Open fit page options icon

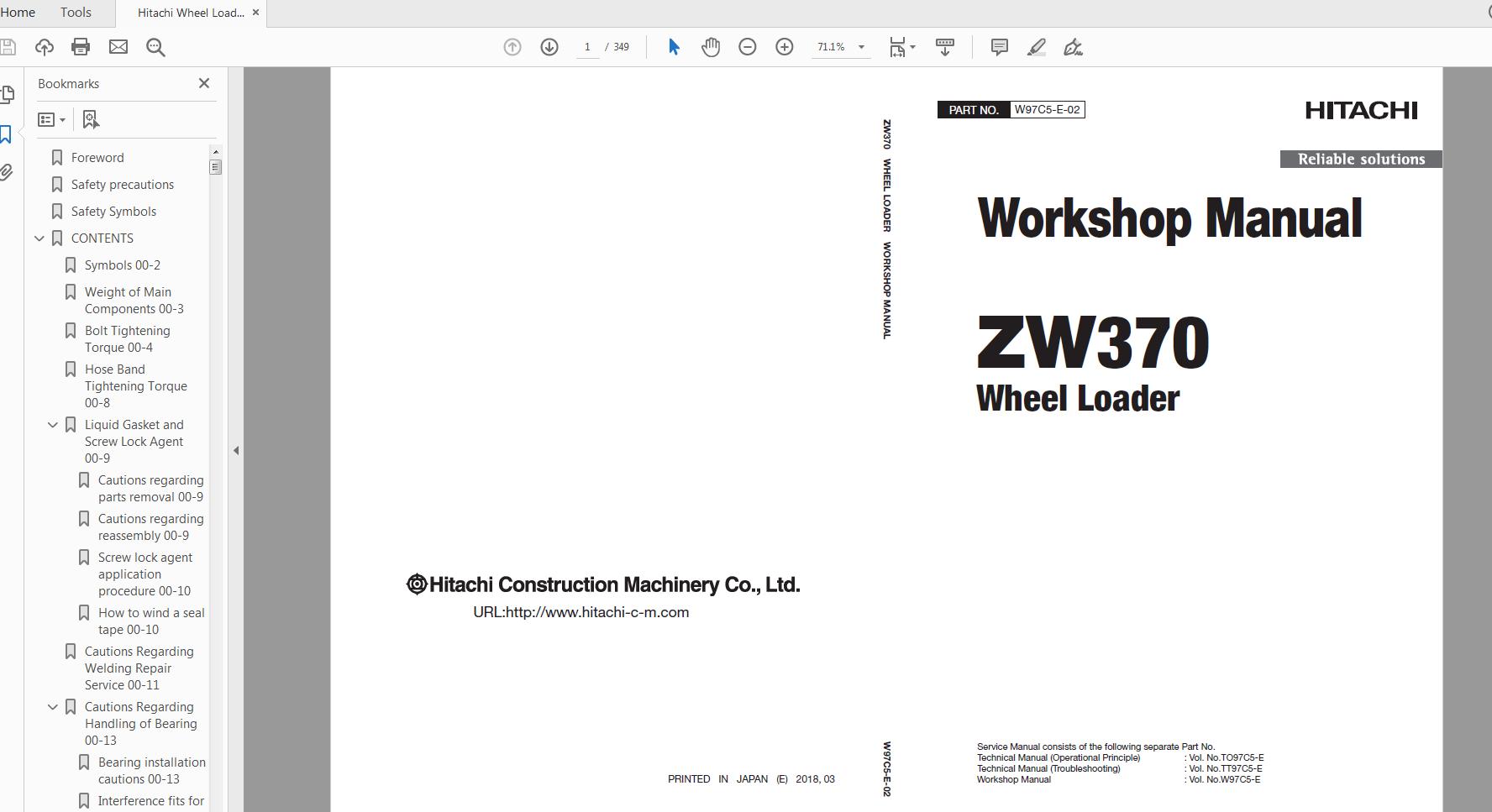point(902,47)
